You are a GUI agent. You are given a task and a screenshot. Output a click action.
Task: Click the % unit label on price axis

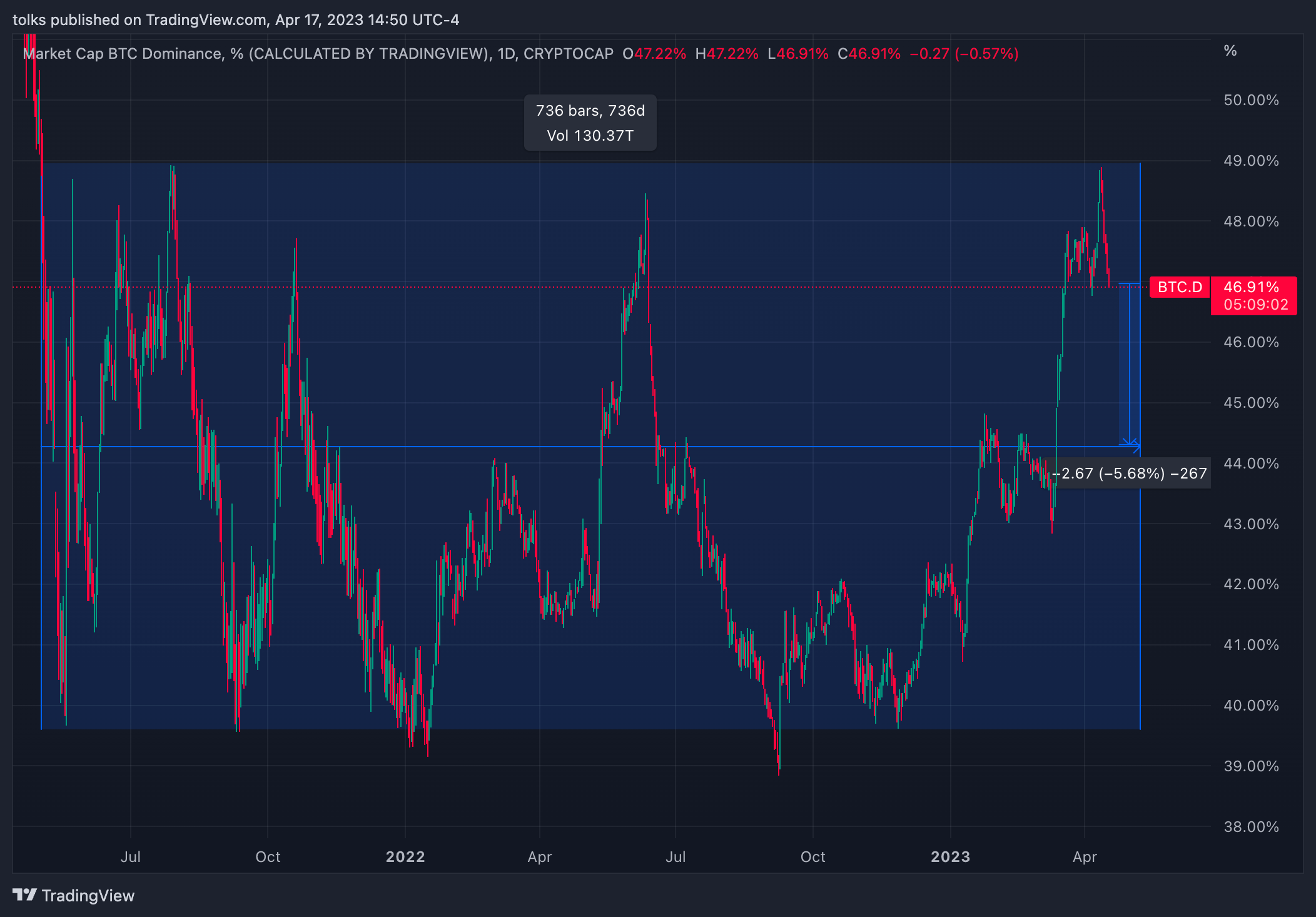coord(1230,51)
